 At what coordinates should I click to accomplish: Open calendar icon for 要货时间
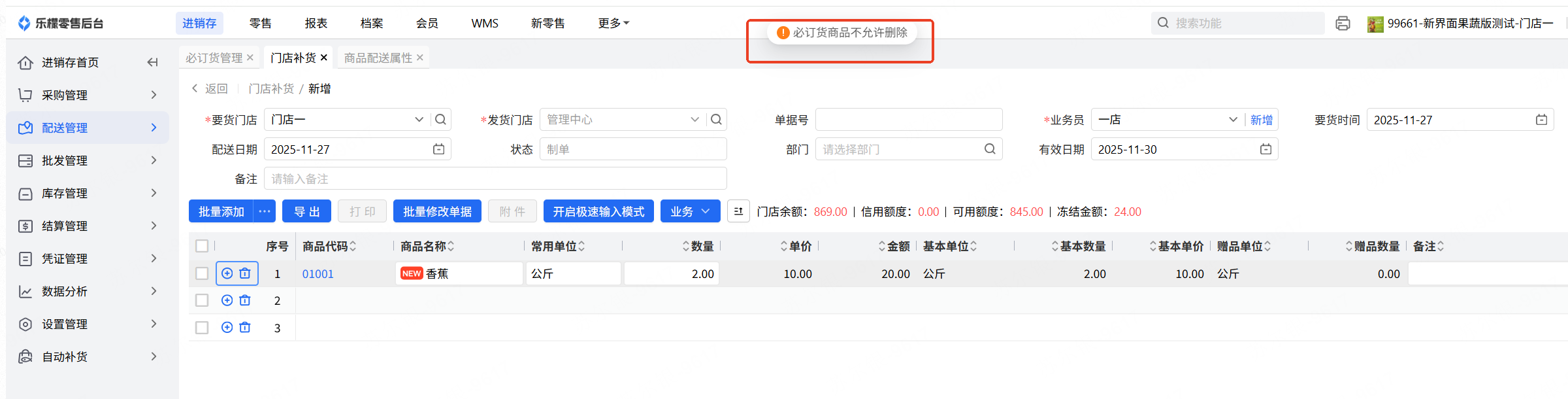[x=1542, y=120]
